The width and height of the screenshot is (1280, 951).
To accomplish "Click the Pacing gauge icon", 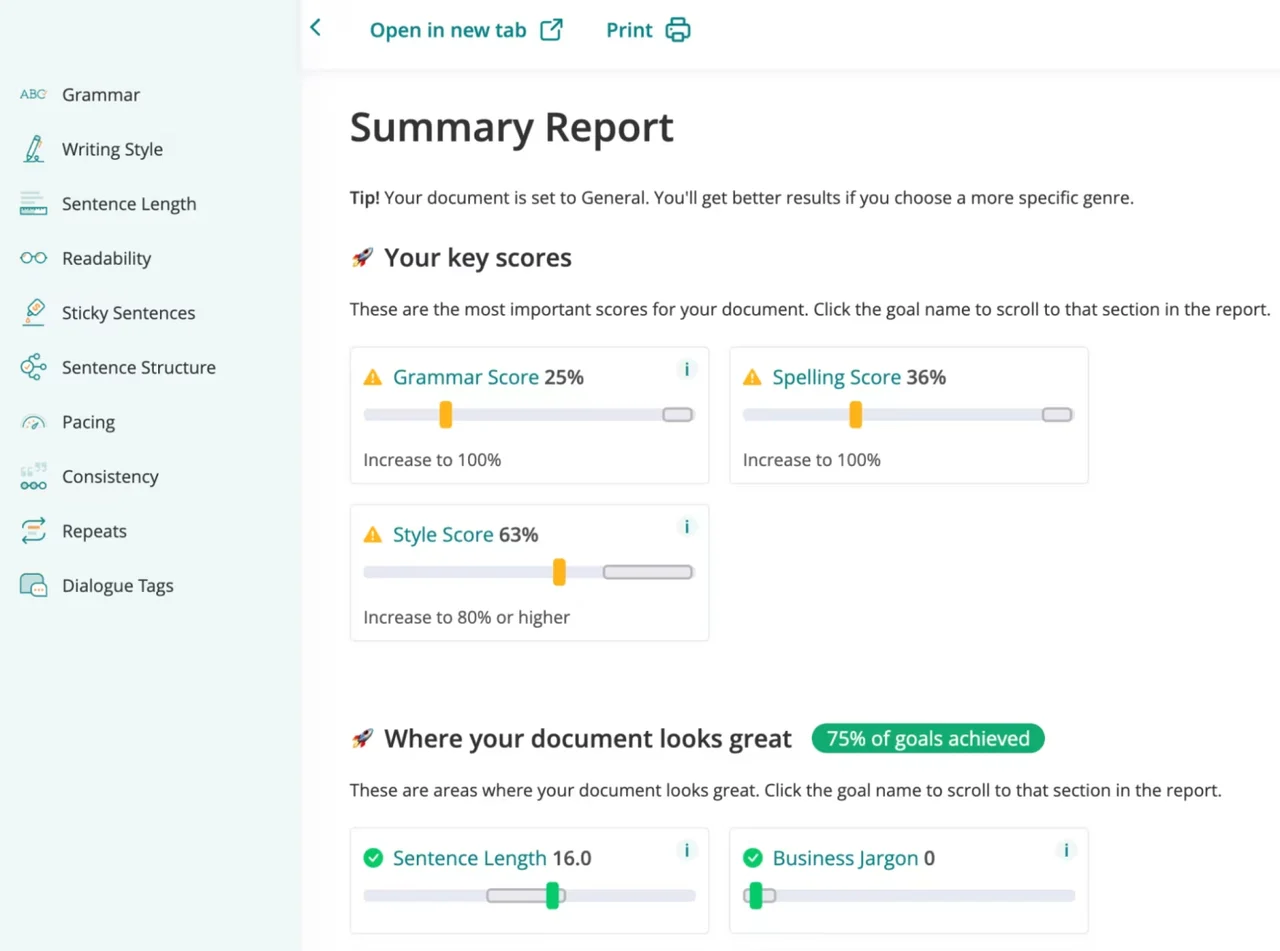I will pyautogui.click(x=33, y=422).
